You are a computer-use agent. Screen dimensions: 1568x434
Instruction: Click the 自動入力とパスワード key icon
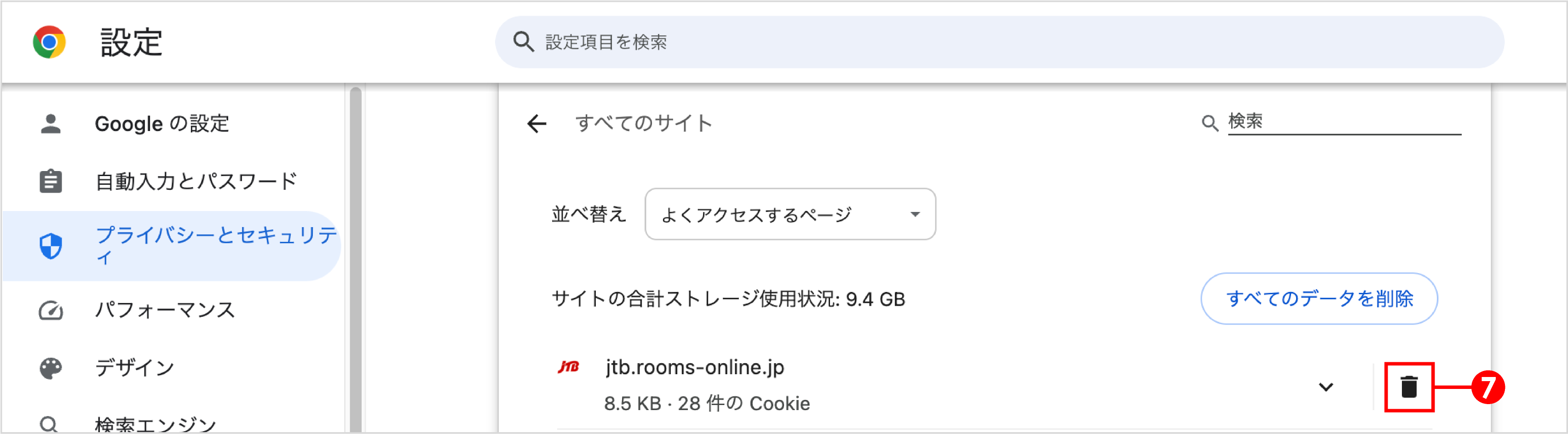tap(51, 181)
